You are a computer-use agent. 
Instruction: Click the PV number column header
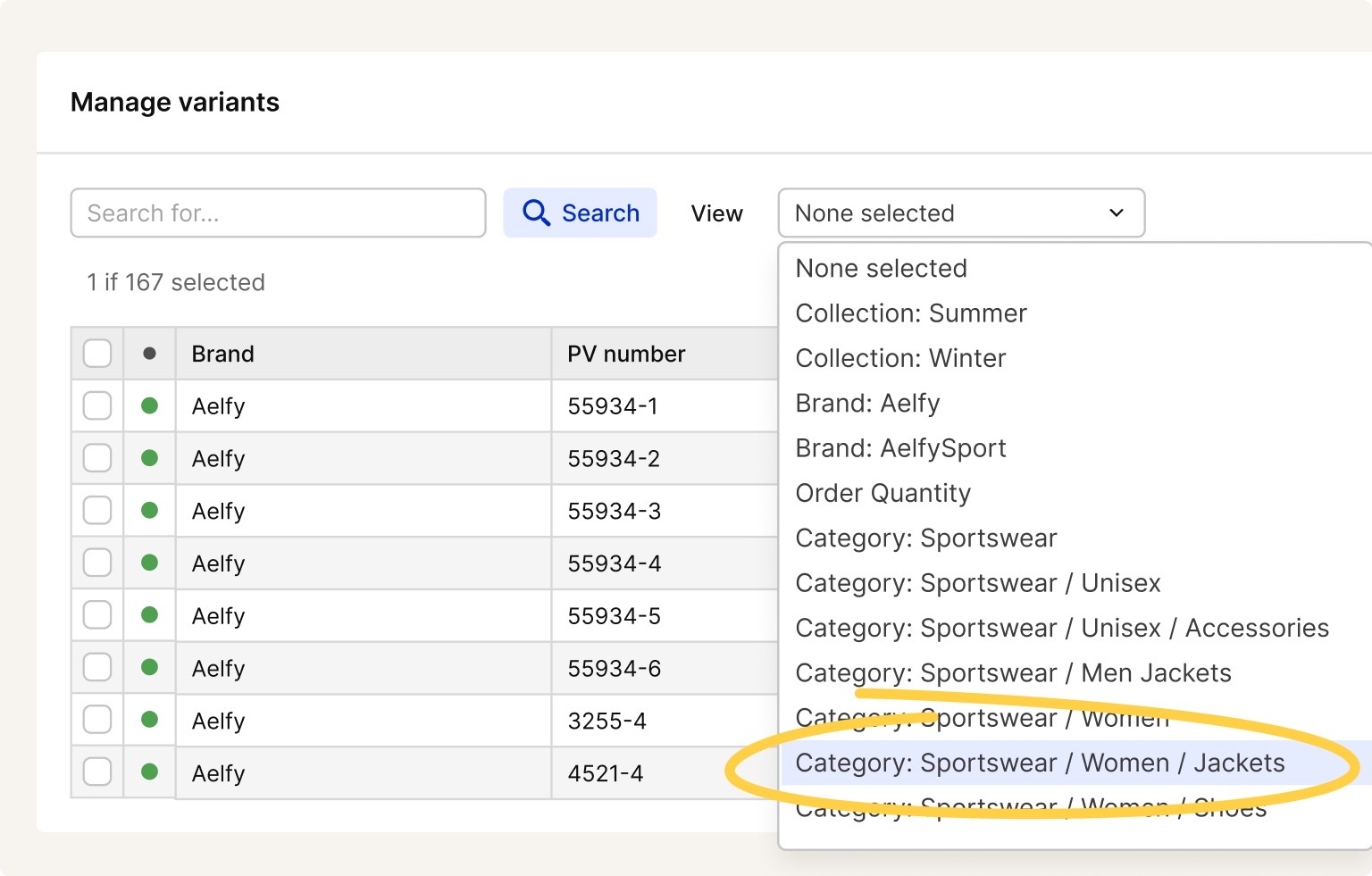(626, 354)
